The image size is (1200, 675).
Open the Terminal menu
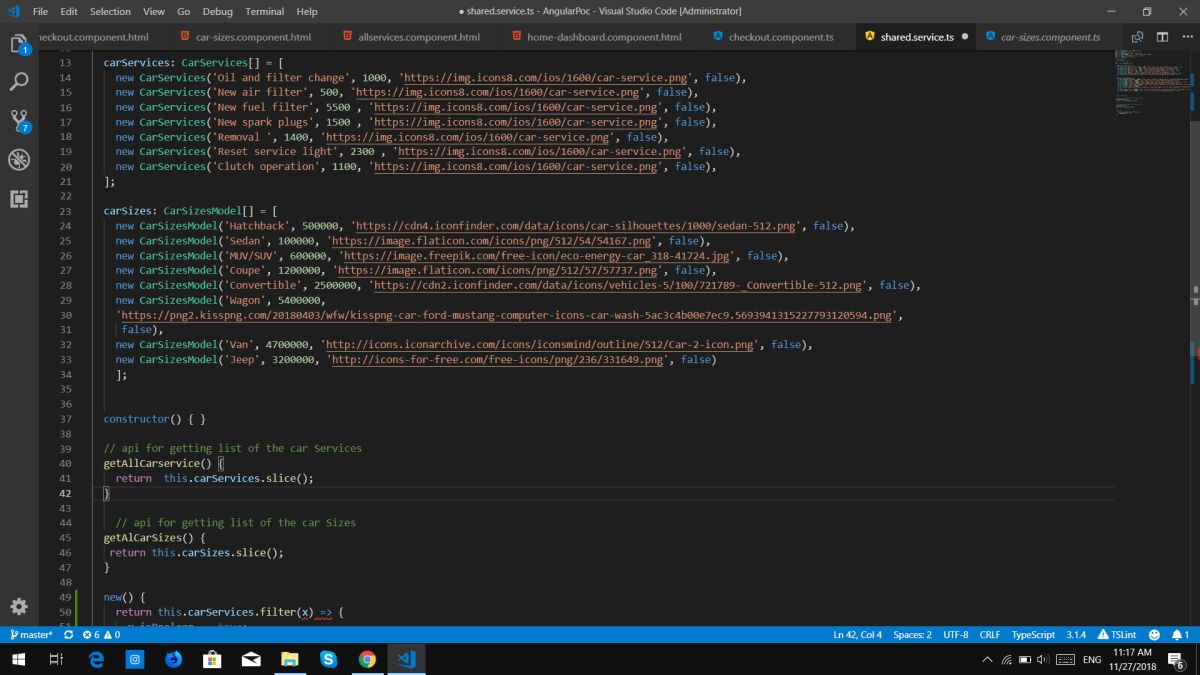(264, 11)
